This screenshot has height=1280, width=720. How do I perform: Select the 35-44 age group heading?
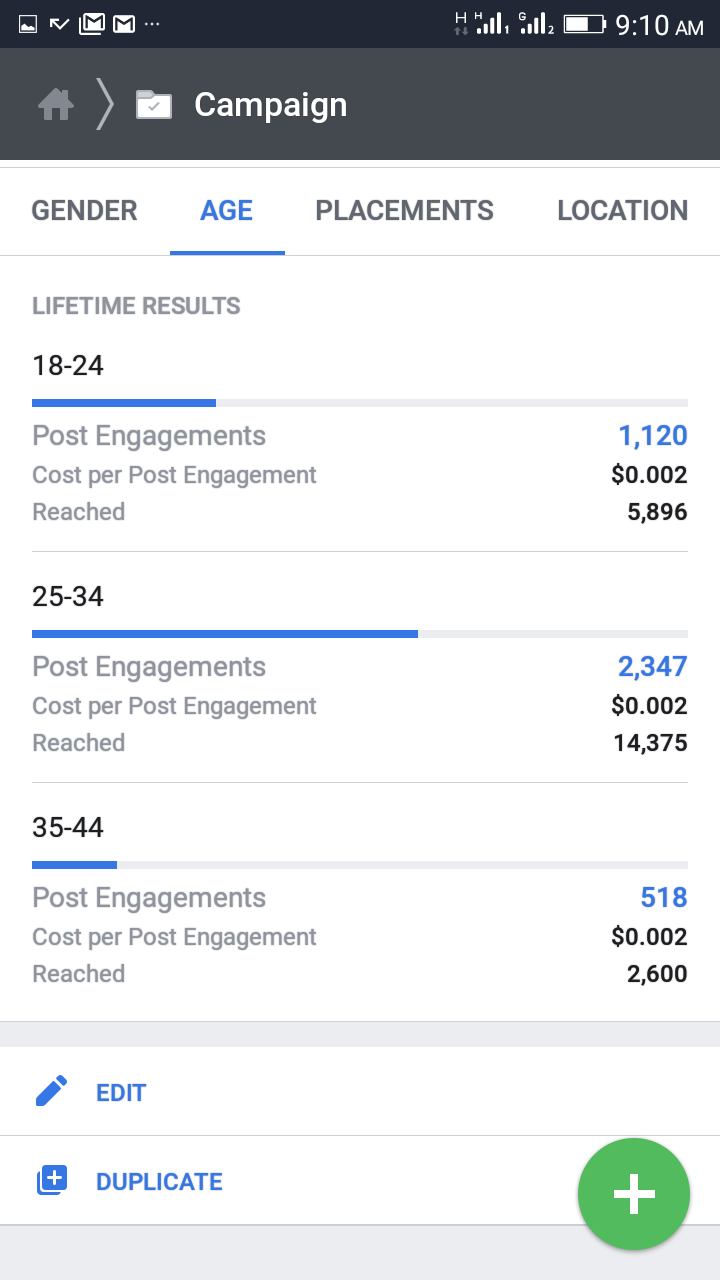(68, 828)
